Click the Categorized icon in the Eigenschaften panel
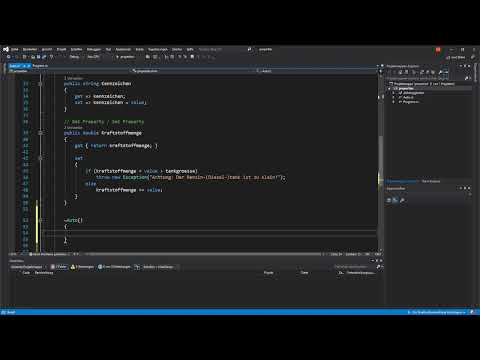 tap(389, 200)
